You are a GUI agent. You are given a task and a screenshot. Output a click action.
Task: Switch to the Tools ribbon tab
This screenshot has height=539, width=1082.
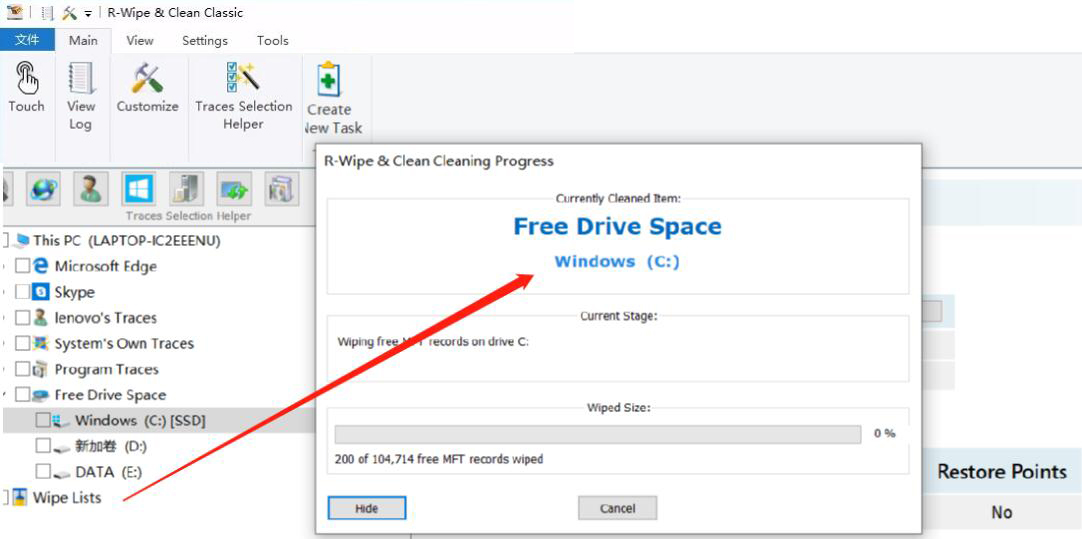point(273,41)
